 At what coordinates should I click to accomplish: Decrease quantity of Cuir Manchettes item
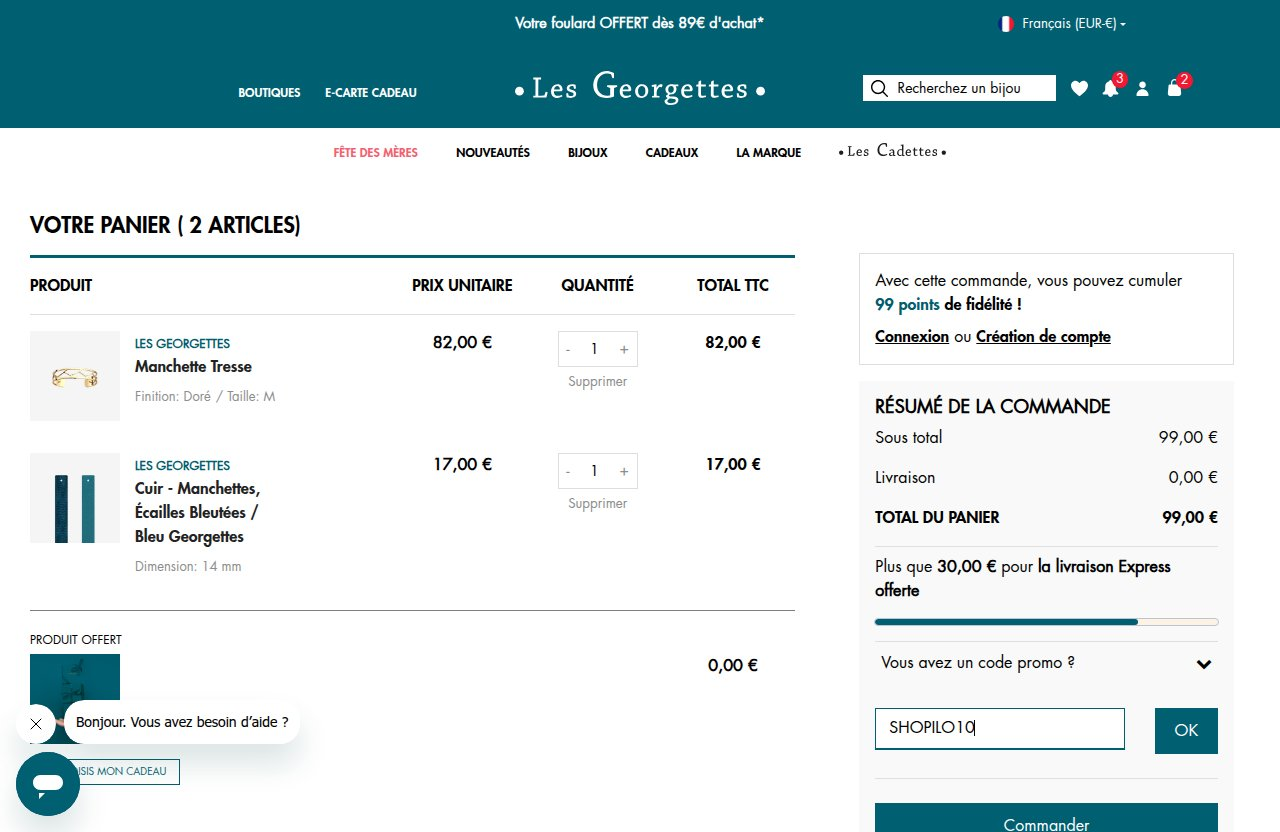pyautogui.click(x=569, y=471)
